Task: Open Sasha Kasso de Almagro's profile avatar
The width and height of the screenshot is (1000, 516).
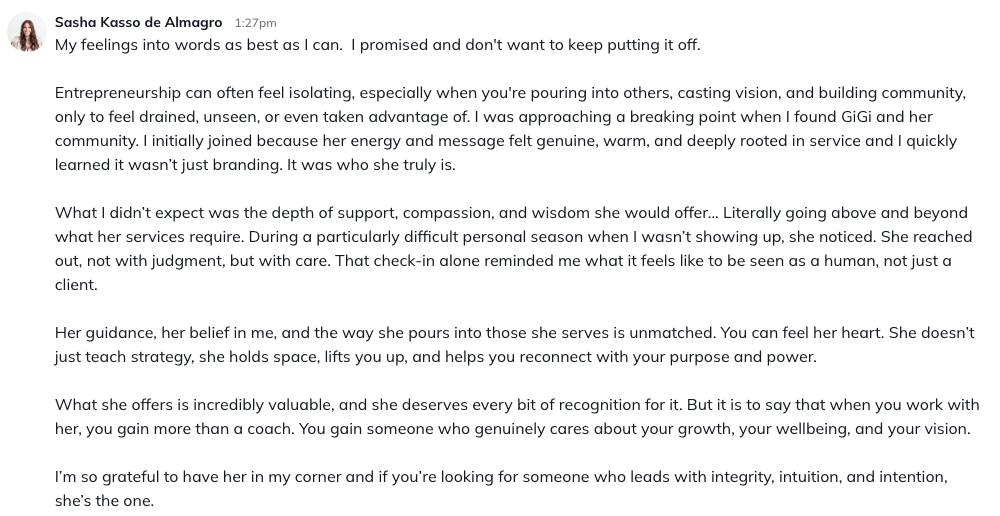Action: coord(27,32)
